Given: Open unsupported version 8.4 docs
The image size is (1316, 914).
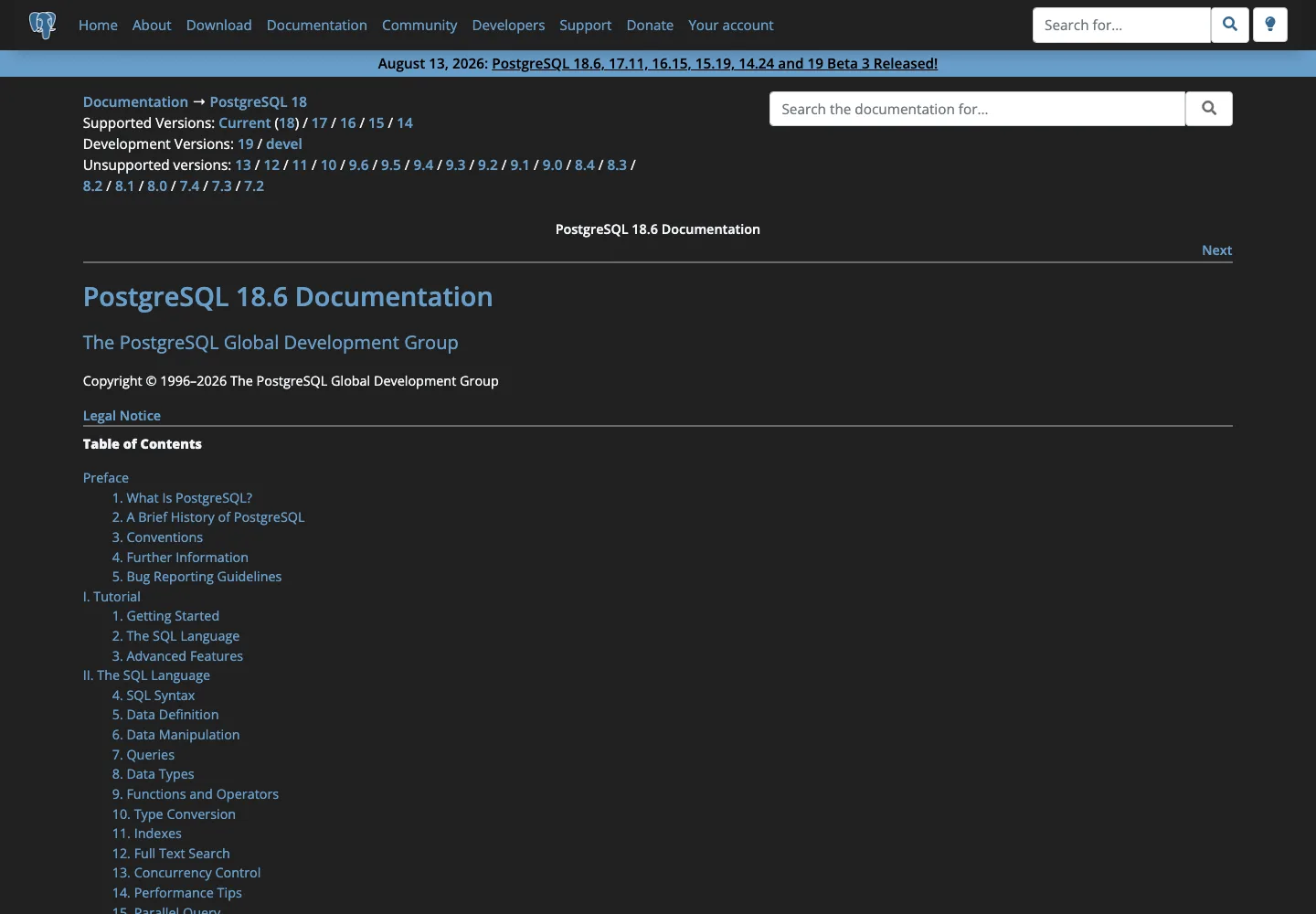Looking at the screenshot, I should 585,165.
